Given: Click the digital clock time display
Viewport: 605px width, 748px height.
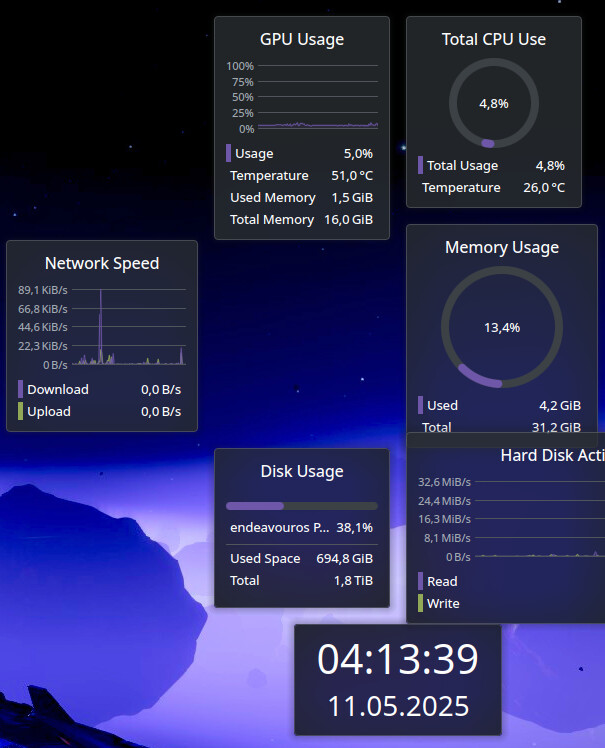Looking at the screenshot, I should coord(397,660).
